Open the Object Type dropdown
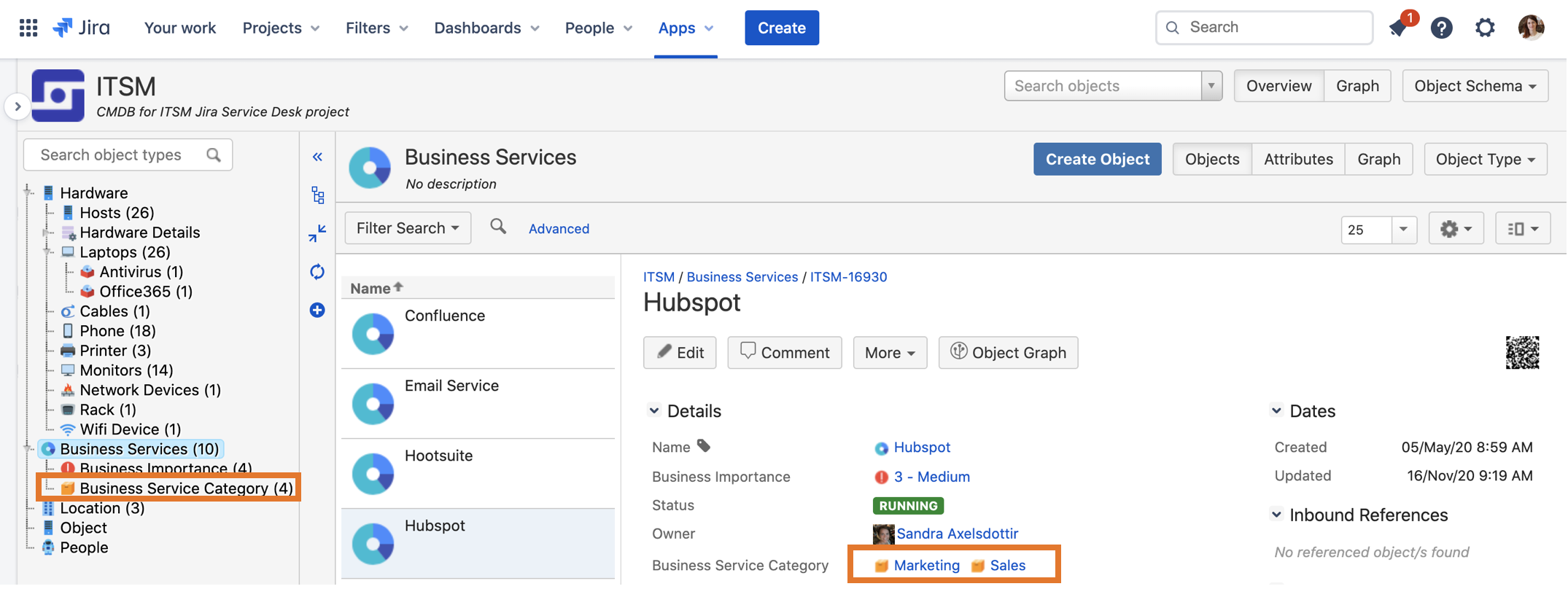The height and width of the screenshot is (589, 1568). tap(1485, 159)
